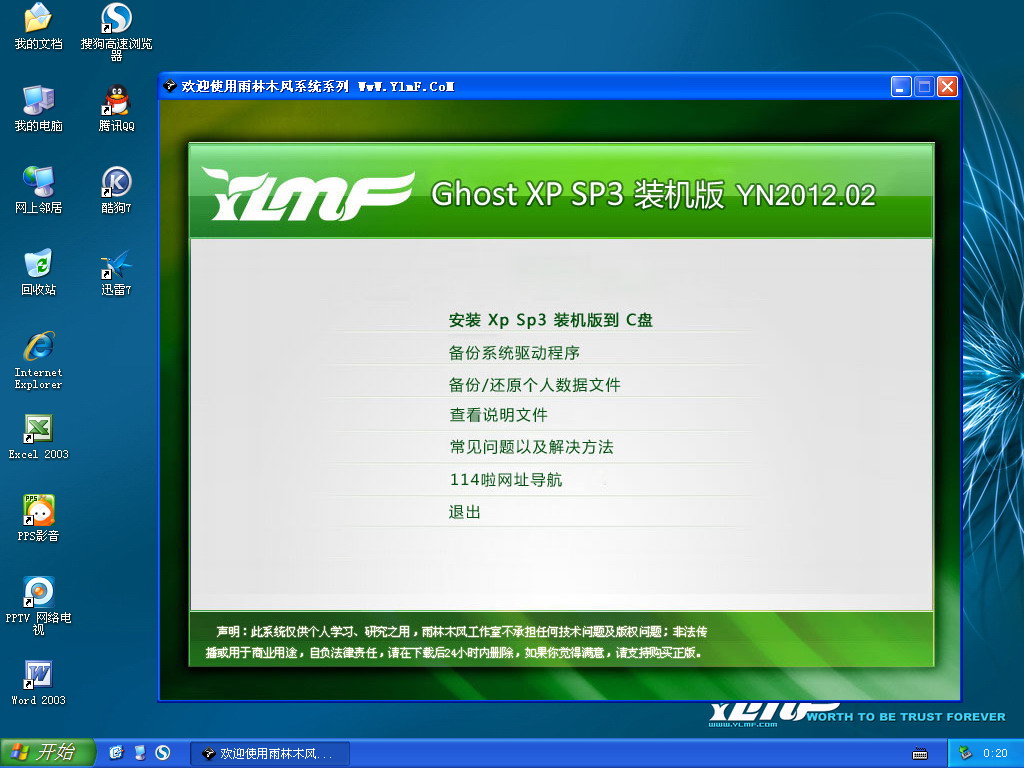Image resolution: width=1024 pixels, height=768 pixels.
Task: Click the system tray clock showing 0:20
Action: (995, 753)
